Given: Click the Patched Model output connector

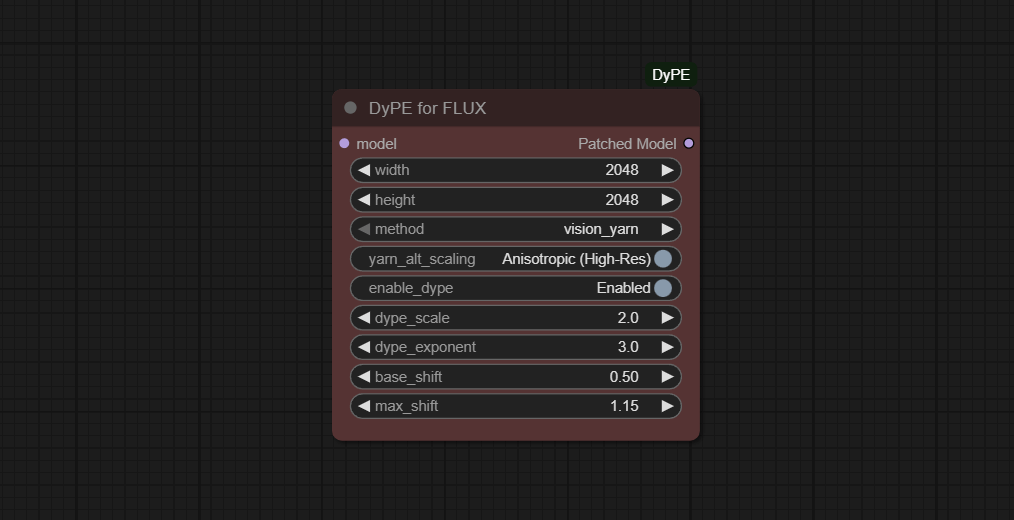Looking at the screenshot, I should pos(689,144).
